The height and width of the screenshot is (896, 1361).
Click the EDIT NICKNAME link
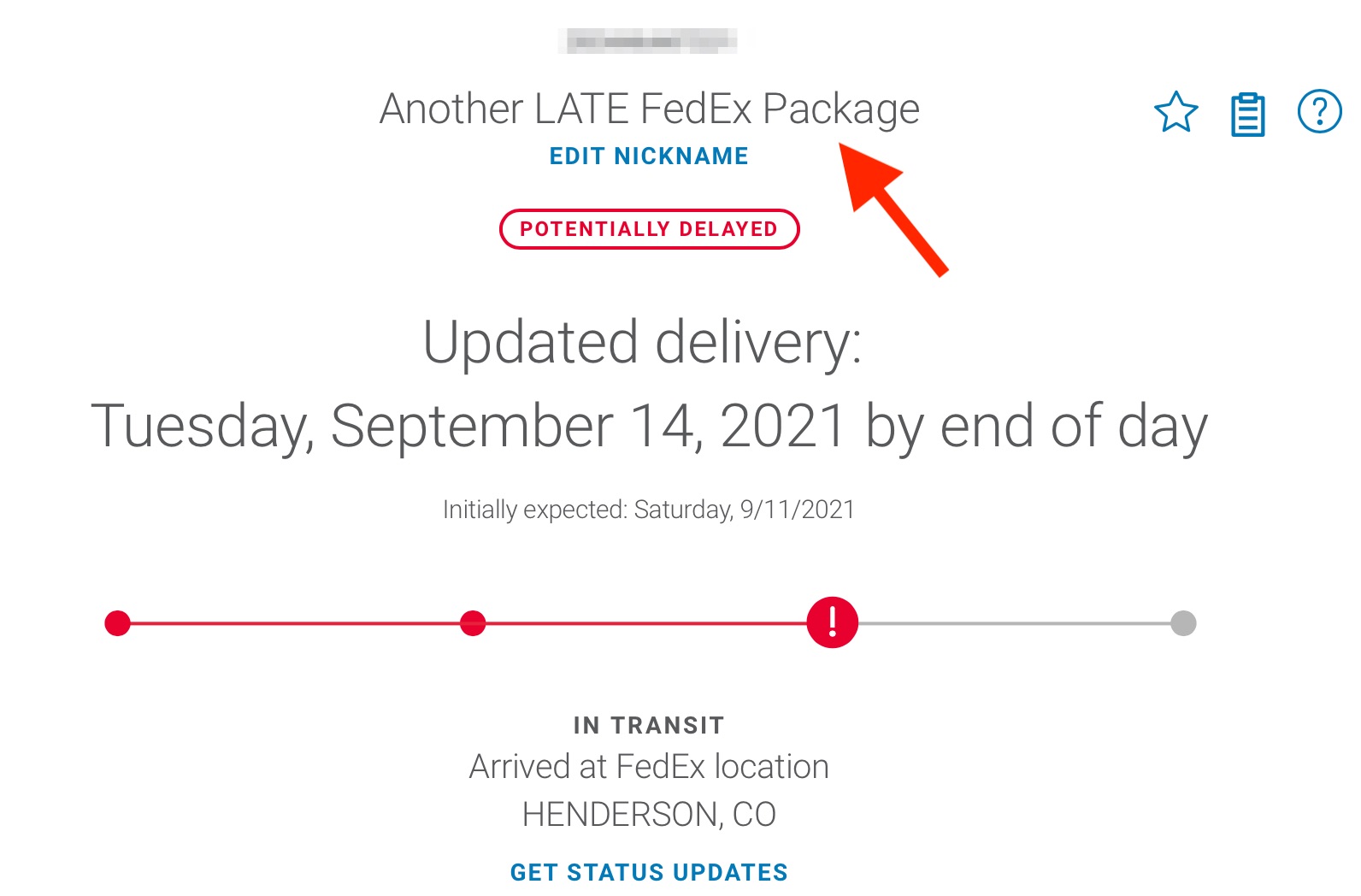click(x=649, y=156)
